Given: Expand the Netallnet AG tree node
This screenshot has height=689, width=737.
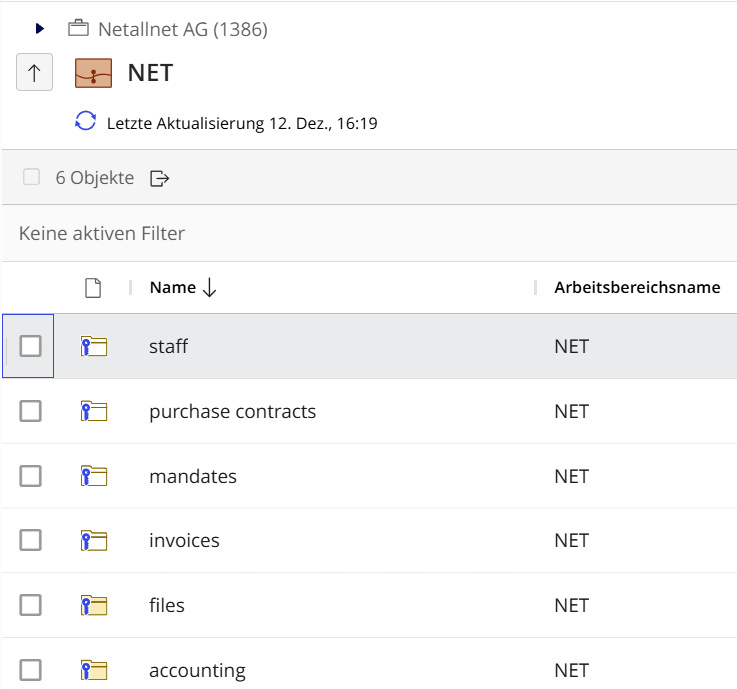Looking at the screenshot, I should (x=40, y=29).
